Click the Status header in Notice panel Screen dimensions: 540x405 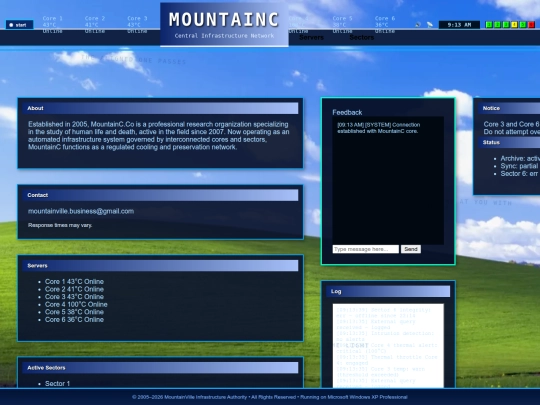click(509, 143)
